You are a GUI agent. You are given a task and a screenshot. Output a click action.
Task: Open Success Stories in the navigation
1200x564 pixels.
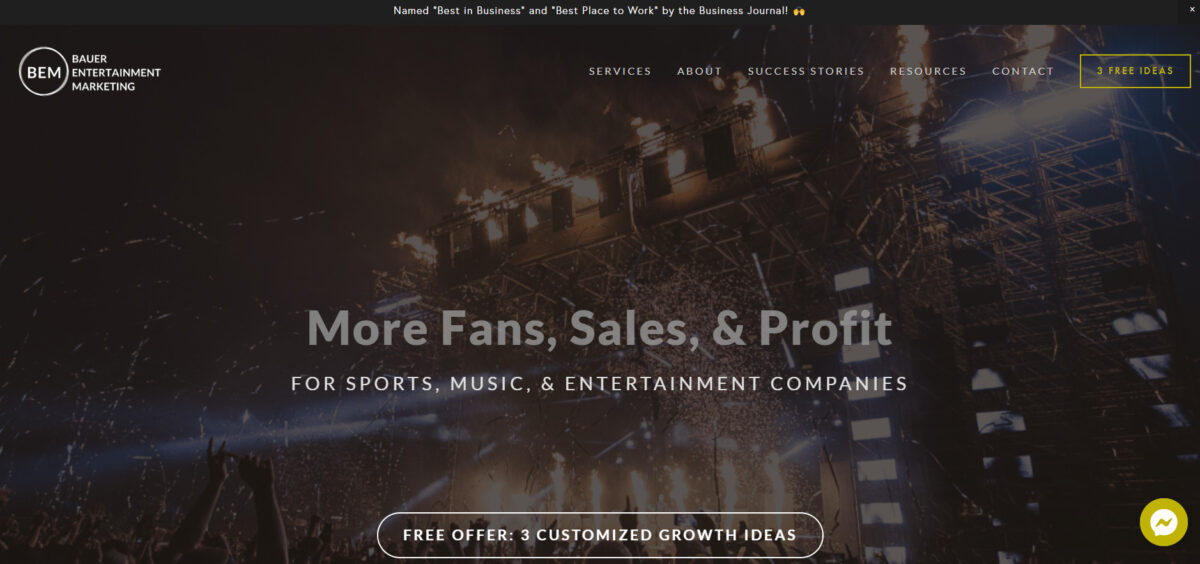point(806,71)
